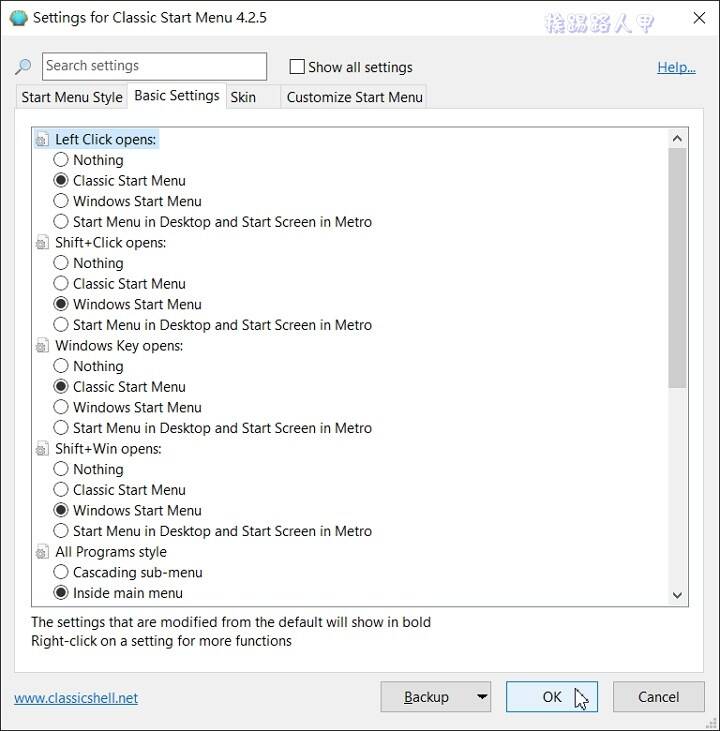
Task: Switch to the Skin tab
Action: pyautogui.click(x=253, y=97)
